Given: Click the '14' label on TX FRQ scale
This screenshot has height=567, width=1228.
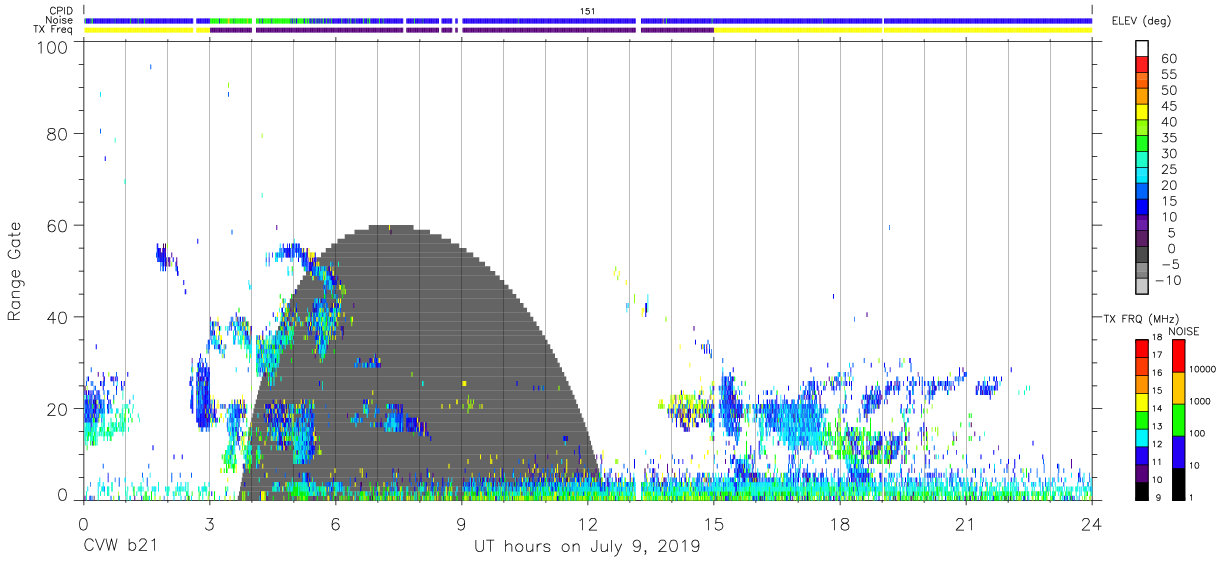Looking at the screenshot, I should click(1157, 409).
